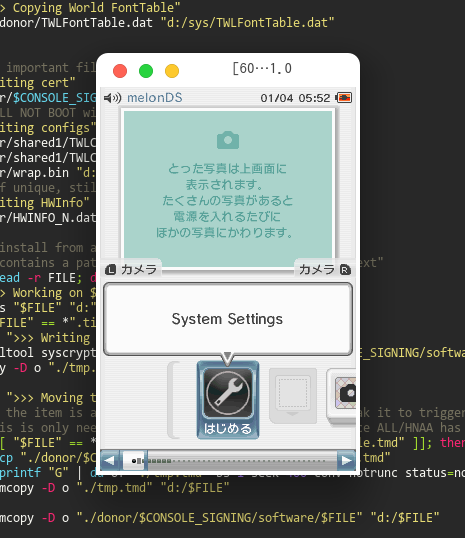The image size is (465, 538).
Task: Click the green window button
Action: [x=146, y=71]
